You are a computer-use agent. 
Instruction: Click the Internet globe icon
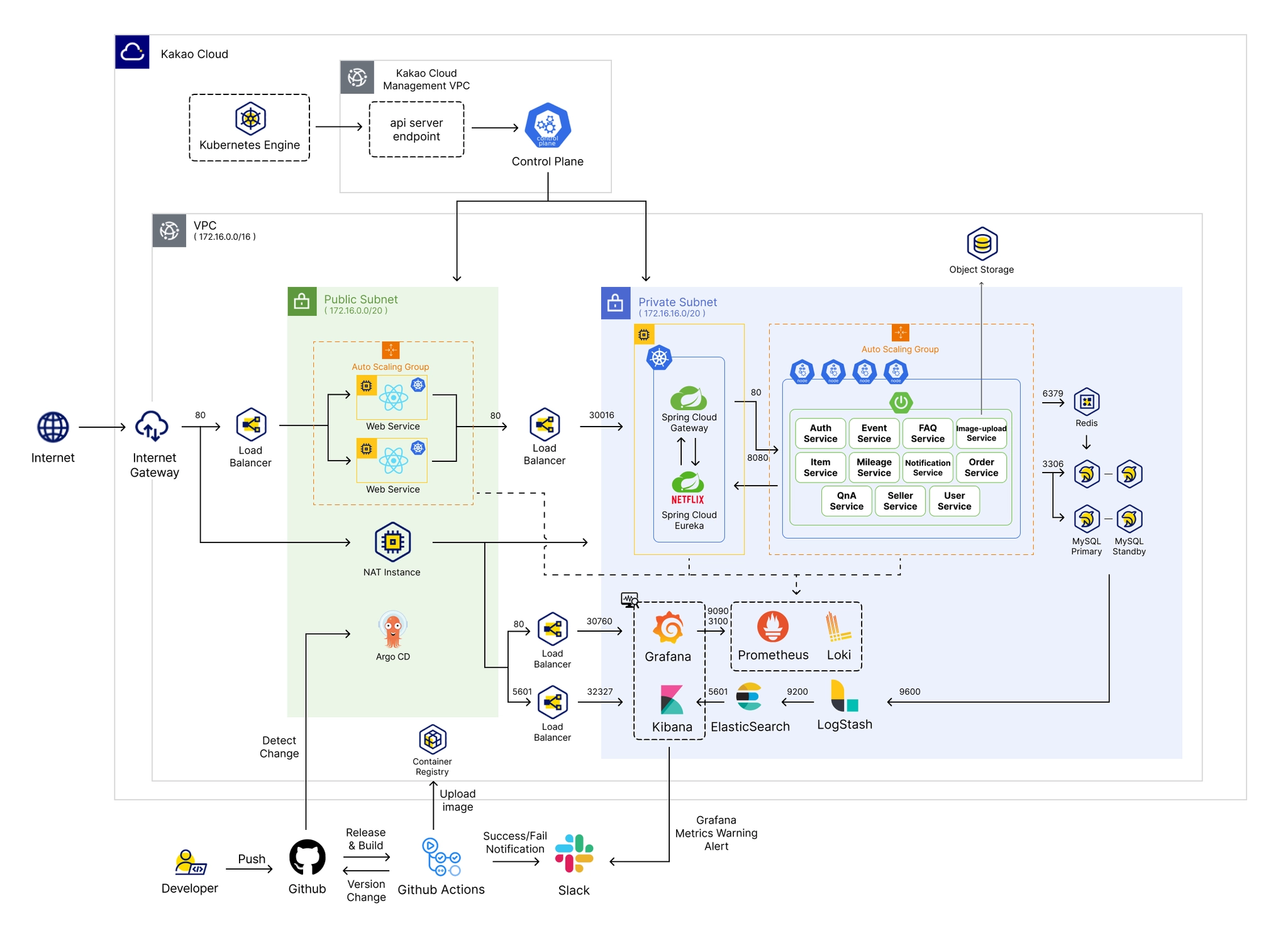(53, 427)
